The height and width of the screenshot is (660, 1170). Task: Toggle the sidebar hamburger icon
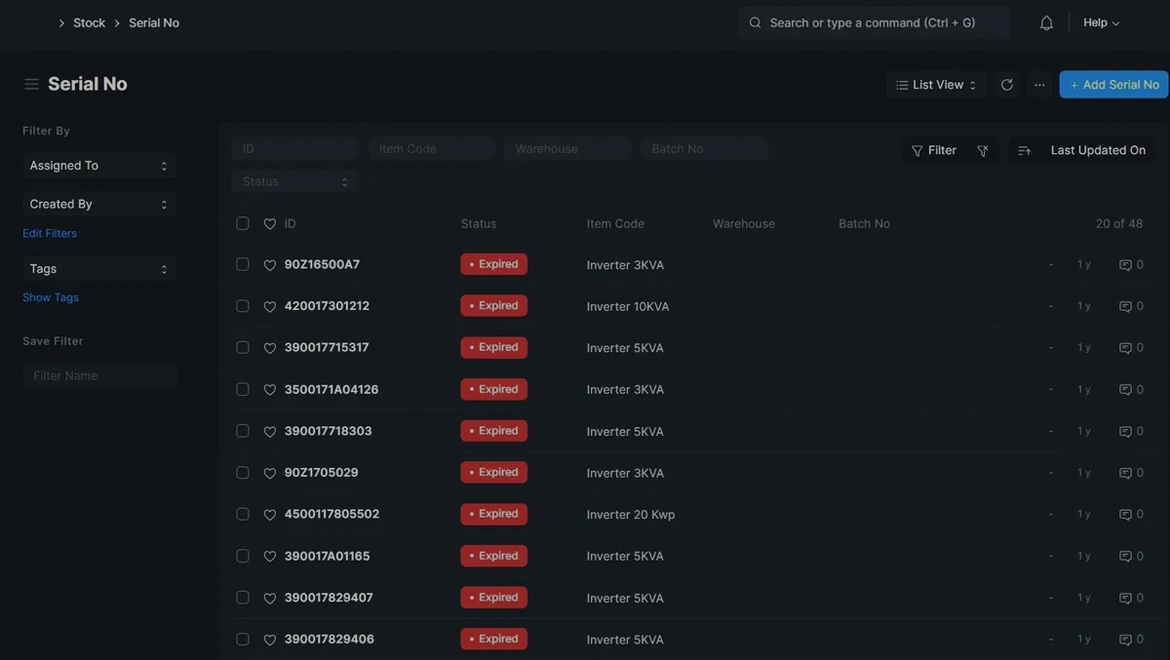point(32,84)
